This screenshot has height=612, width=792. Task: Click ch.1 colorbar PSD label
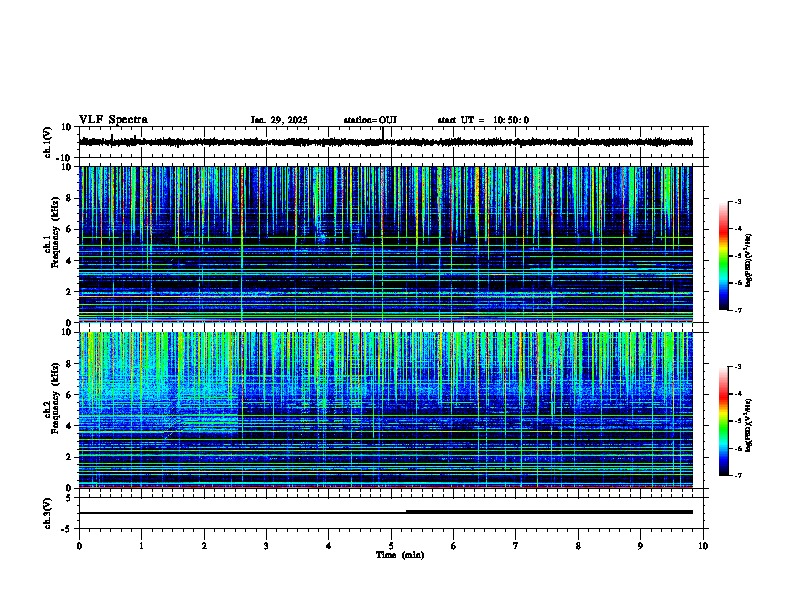click(749, 261)
